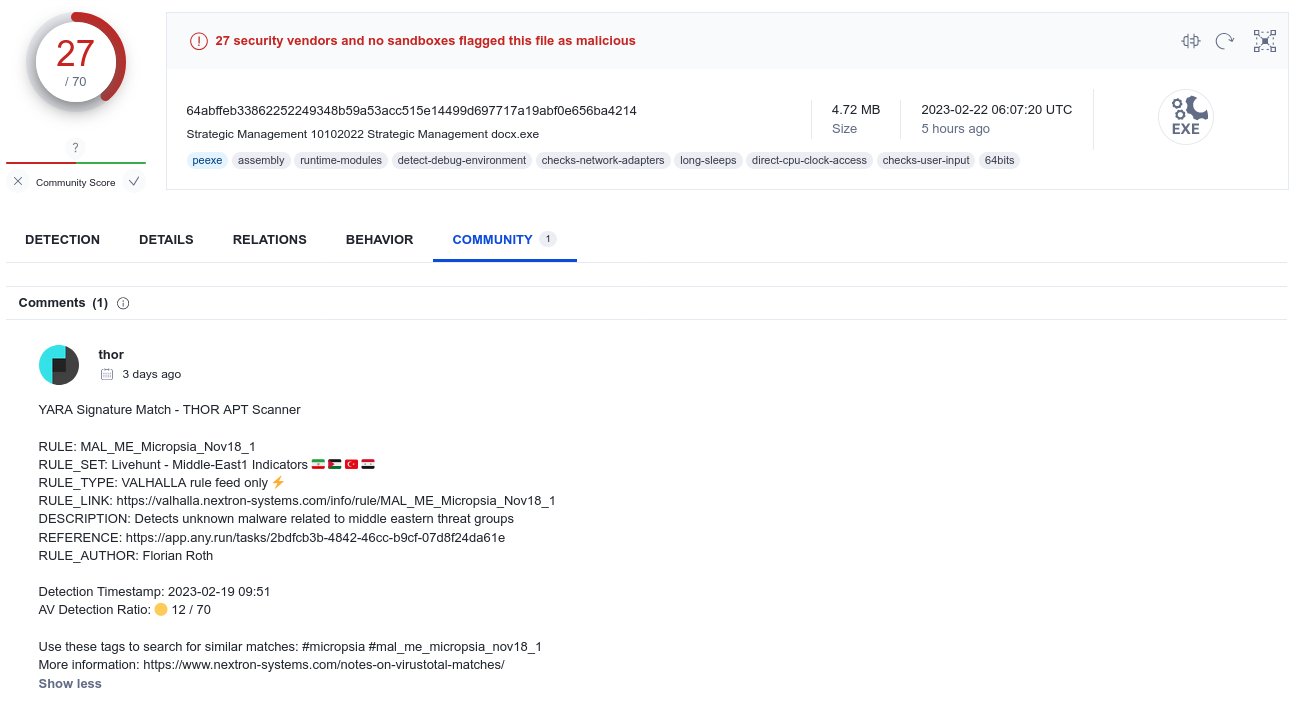Select the file's SHA-256 hash text
Image resolution: width=1299 pixels, height=701 pixels.
[x=413, y=110]
